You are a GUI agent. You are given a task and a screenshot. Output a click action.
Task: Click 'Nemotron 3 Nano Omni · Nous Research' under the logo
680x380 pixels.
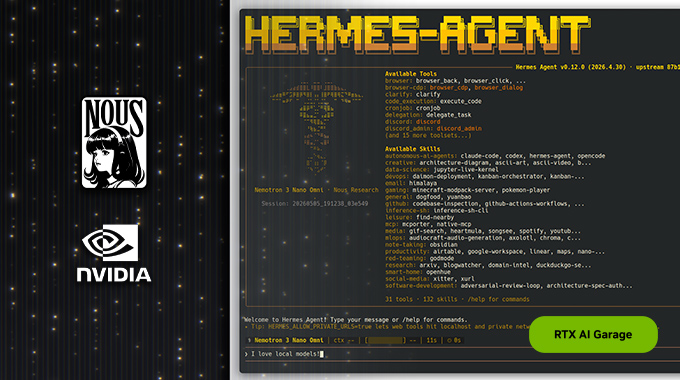coord(316,190)
